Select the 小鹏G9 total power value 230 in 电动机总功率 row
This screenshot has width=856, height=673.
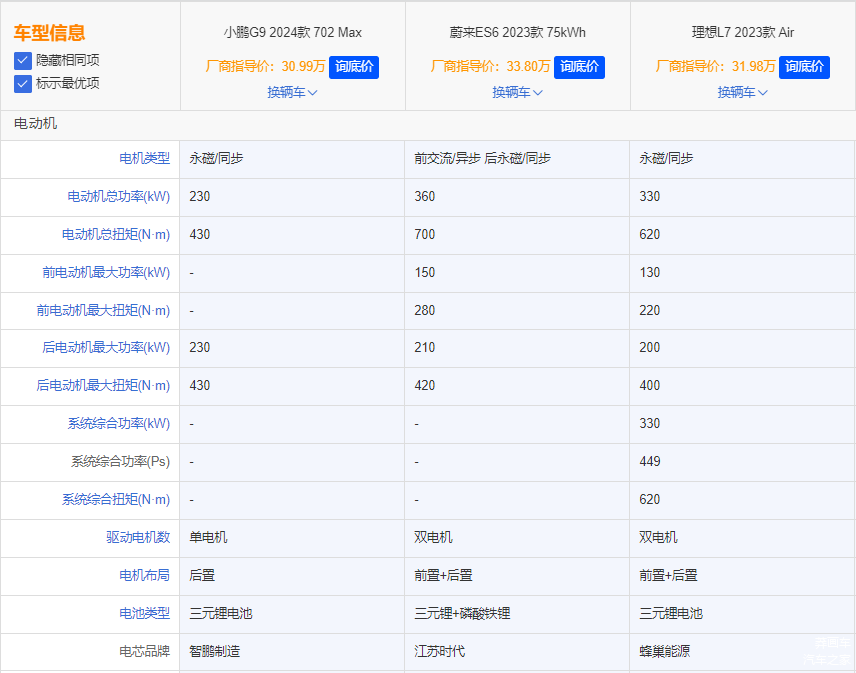pos(200,196)
